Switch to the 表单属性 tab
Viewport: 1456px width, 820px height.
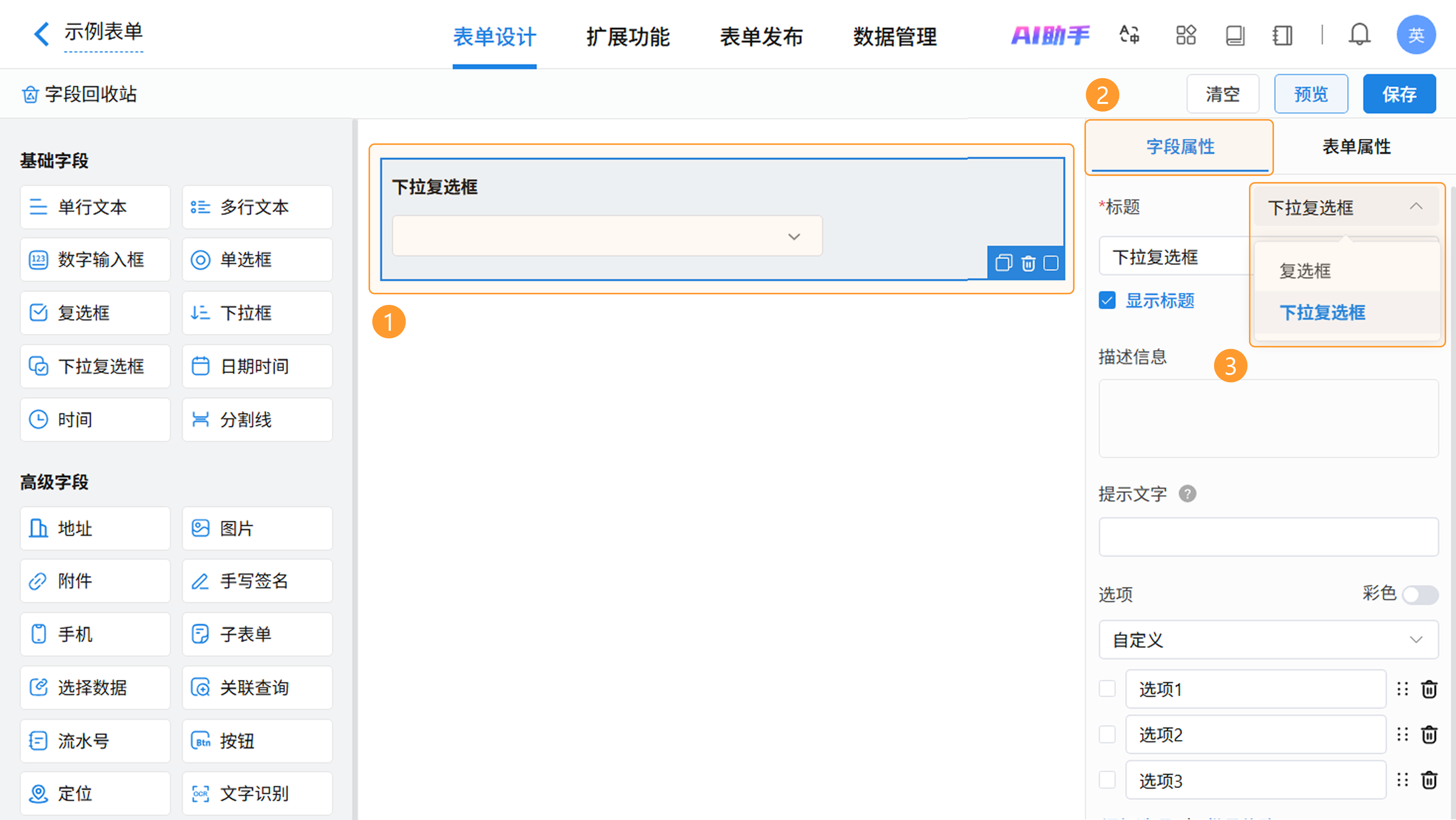click(x=1356, y=146)
